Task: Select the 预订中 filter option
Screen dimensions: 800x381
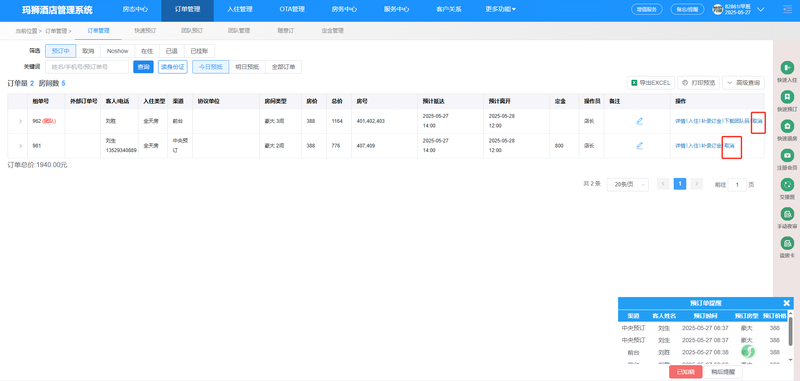Action: 61,51
